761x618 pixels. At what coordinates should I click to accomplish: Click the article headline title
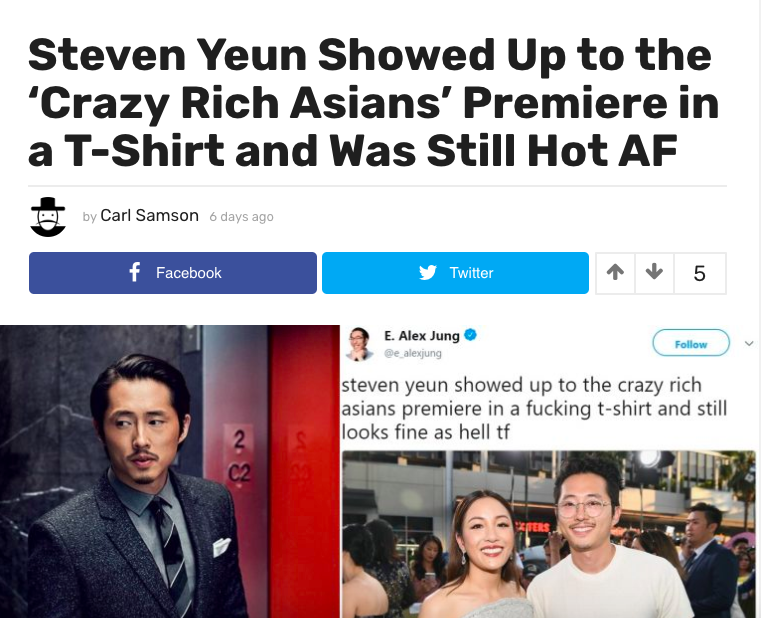pyautogui.click(x=373, y=102)
